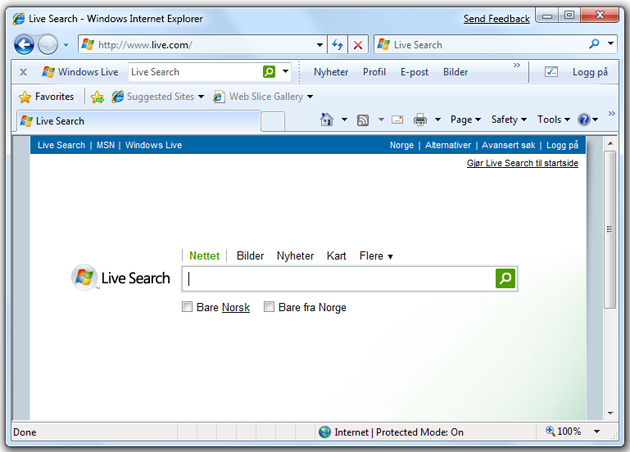
Task: Expand the Feeds dropdown arrow
Action: coord(381,119)
